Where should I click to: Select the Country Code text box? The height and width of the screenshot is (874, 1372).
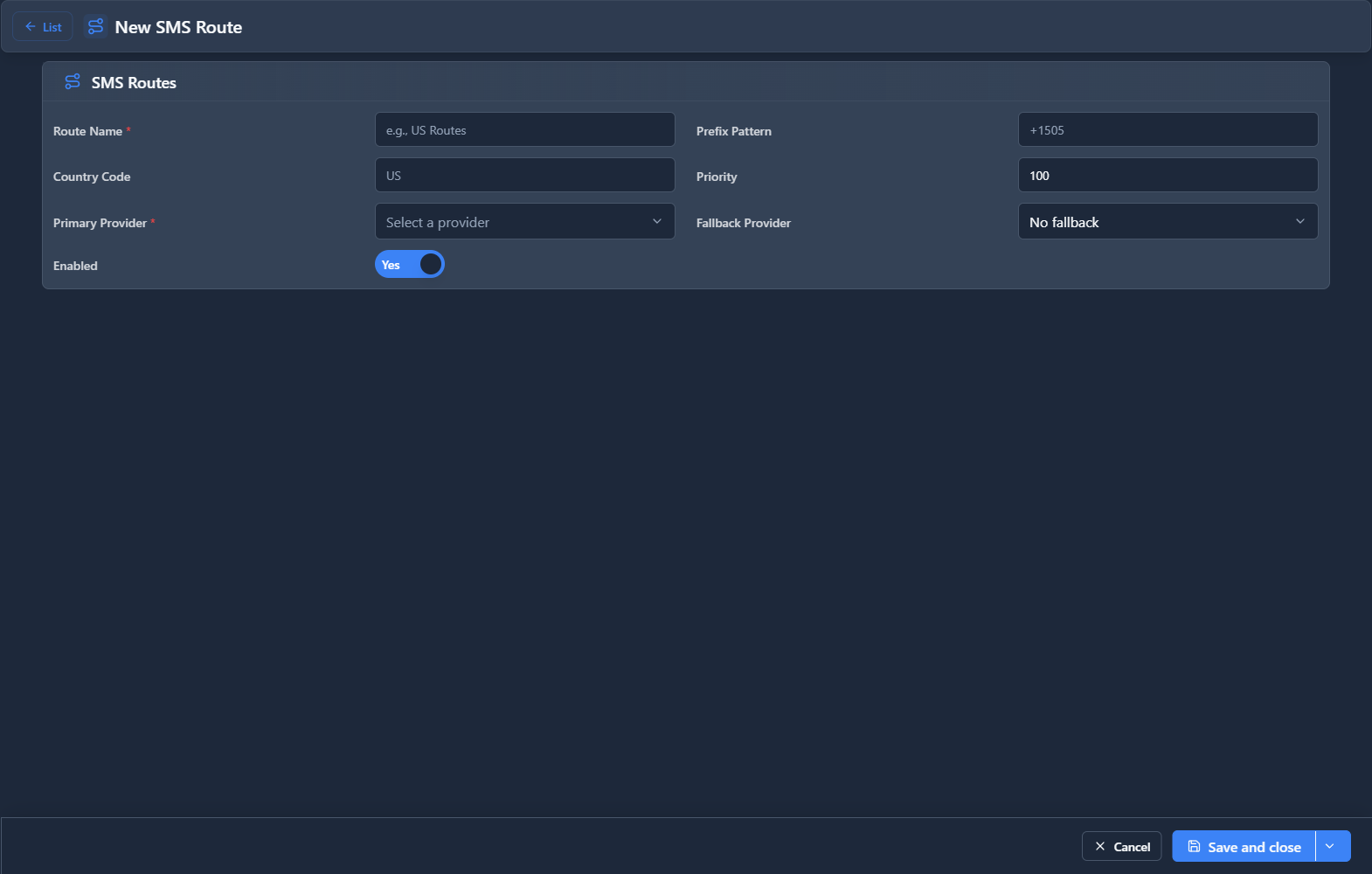click(524, 176)
